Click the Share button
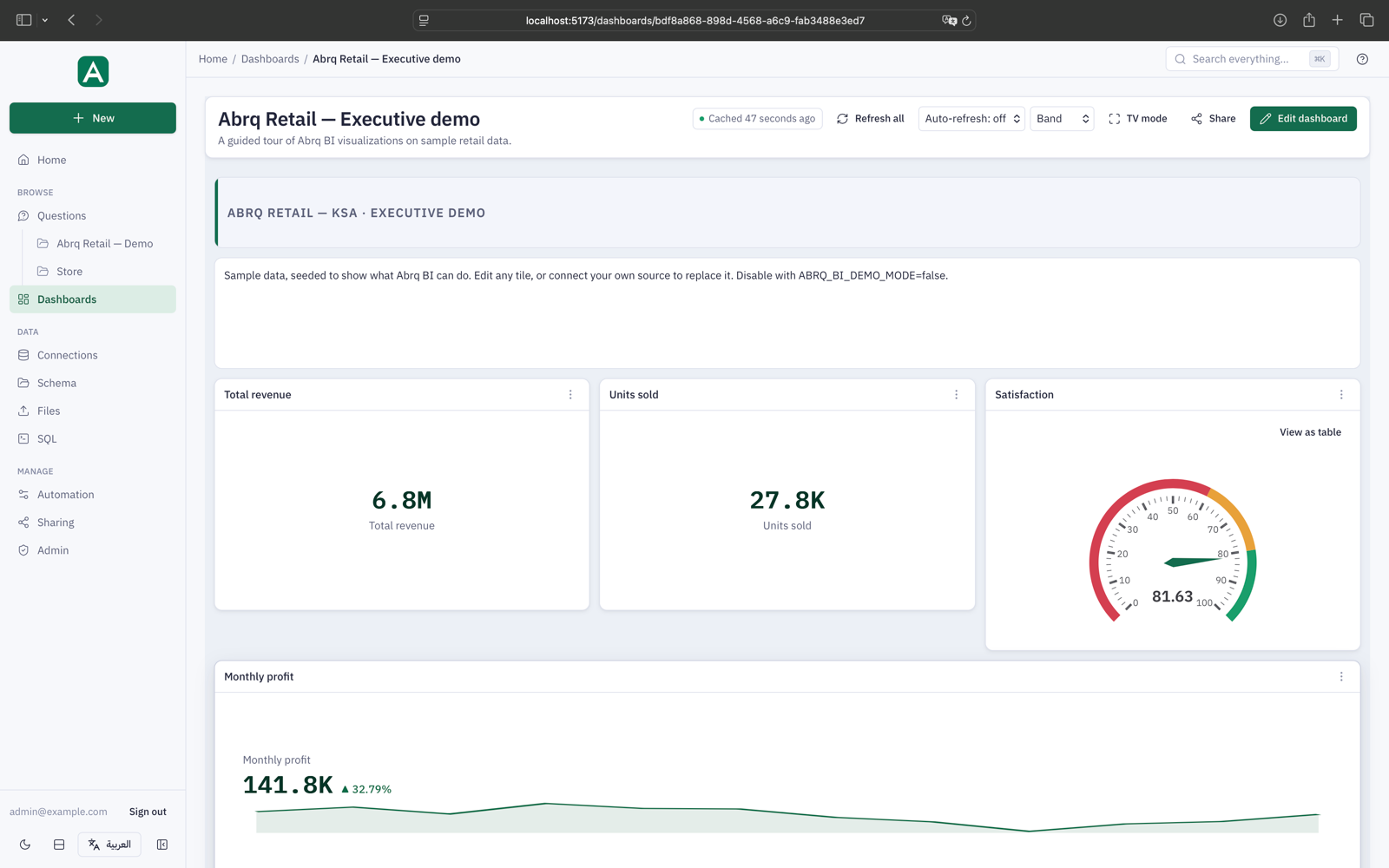This screenshot has width=1389, height=868. point(1213,118)
